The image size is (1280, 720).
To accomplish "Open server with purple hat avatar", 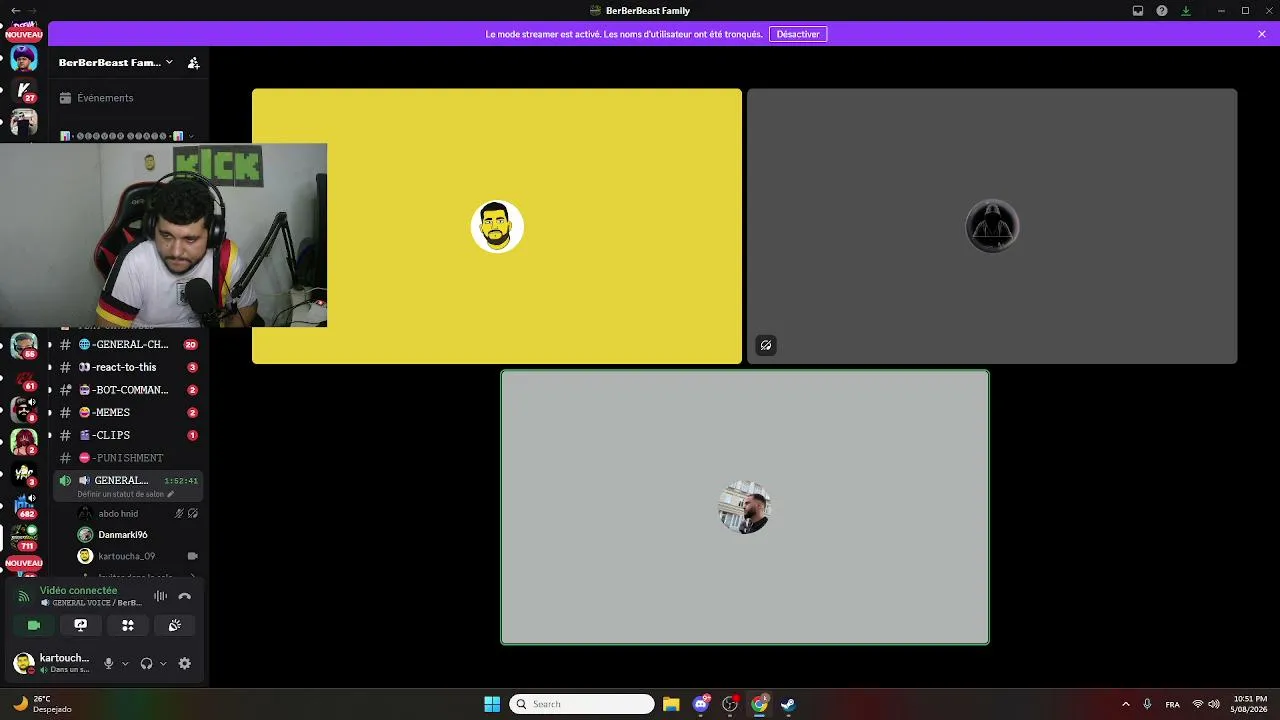I will click(x=24, y=58).
